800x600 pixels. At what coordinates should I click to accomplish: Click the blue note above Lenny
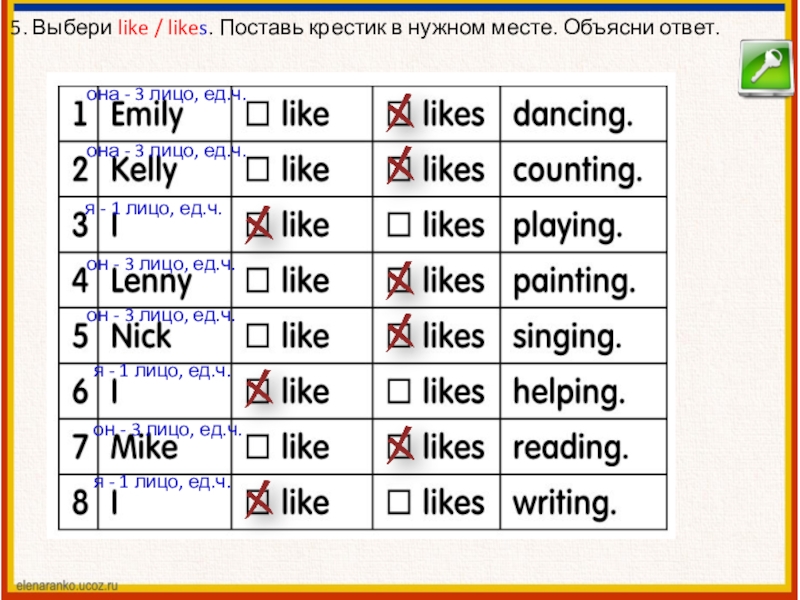161,264
